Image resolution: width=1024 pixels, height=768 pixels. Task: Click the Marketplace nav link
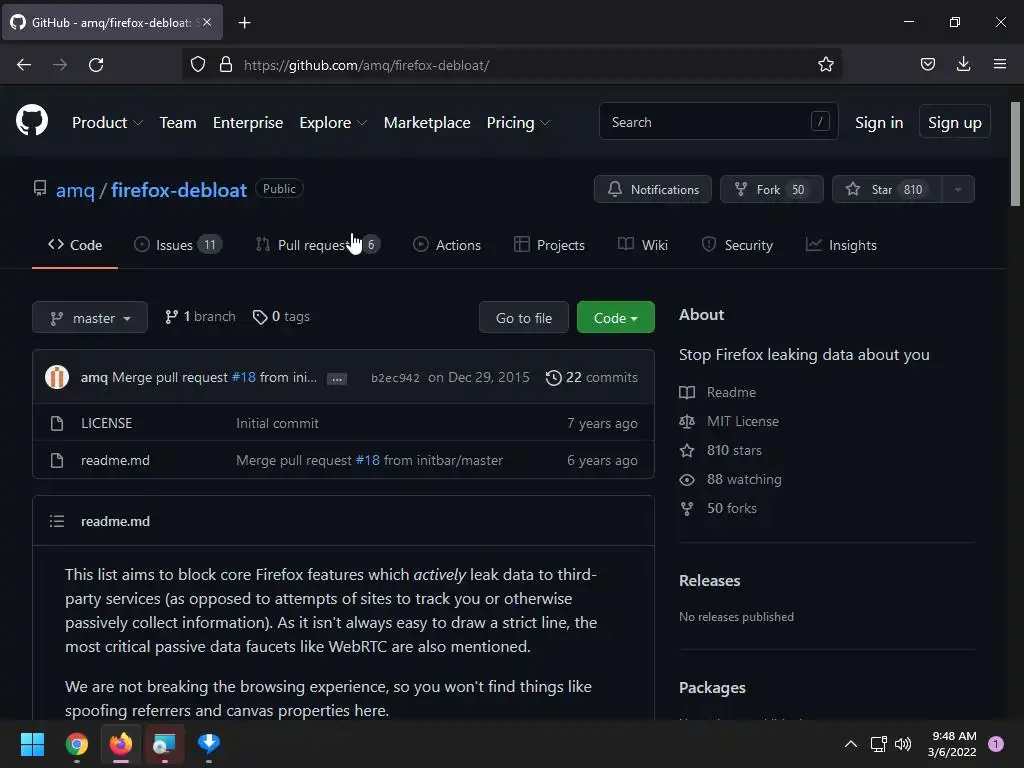[x=427, y=123]
